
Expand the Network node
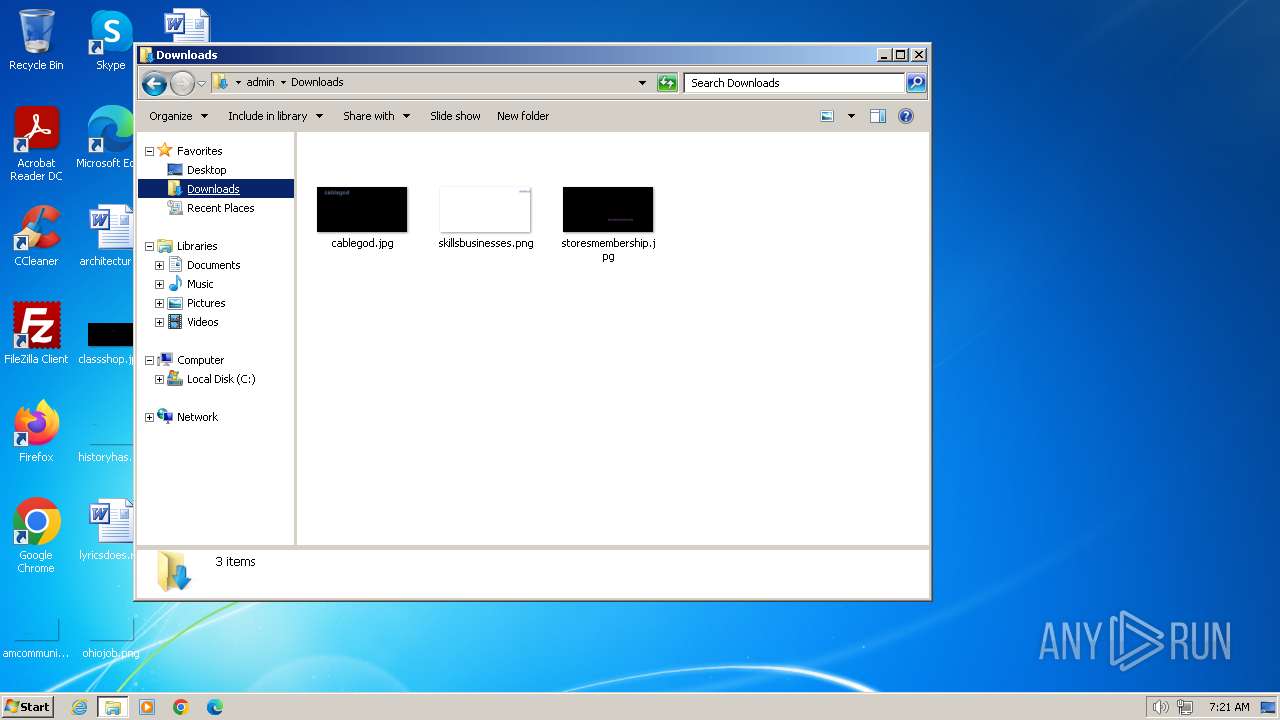(150, 417)
